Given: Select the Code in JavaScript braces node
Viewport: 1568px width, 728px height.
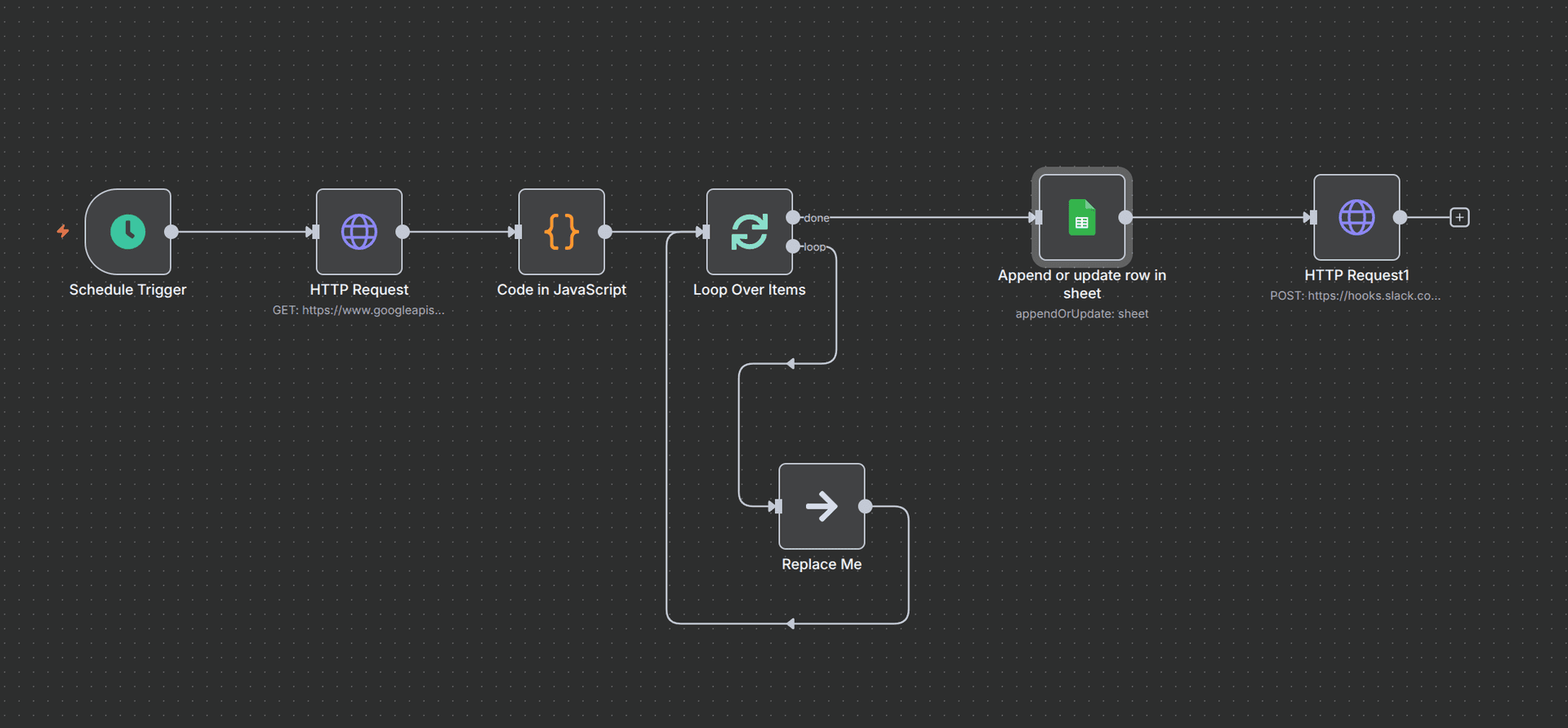Looking at the screenshot, I should point(562,232).
